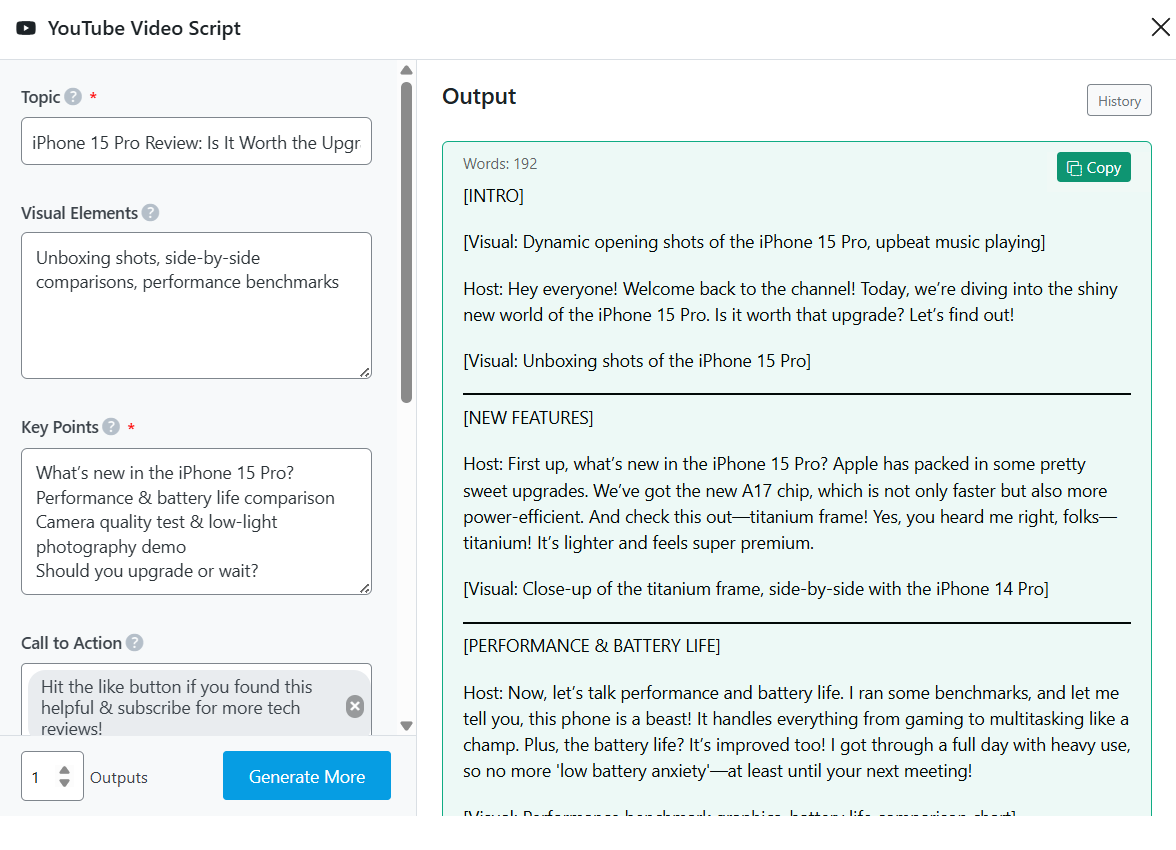The height and width of the screenshot is (850, 1176).
Task: Click inside the Visual Elements text area
Action: point(196,320)
